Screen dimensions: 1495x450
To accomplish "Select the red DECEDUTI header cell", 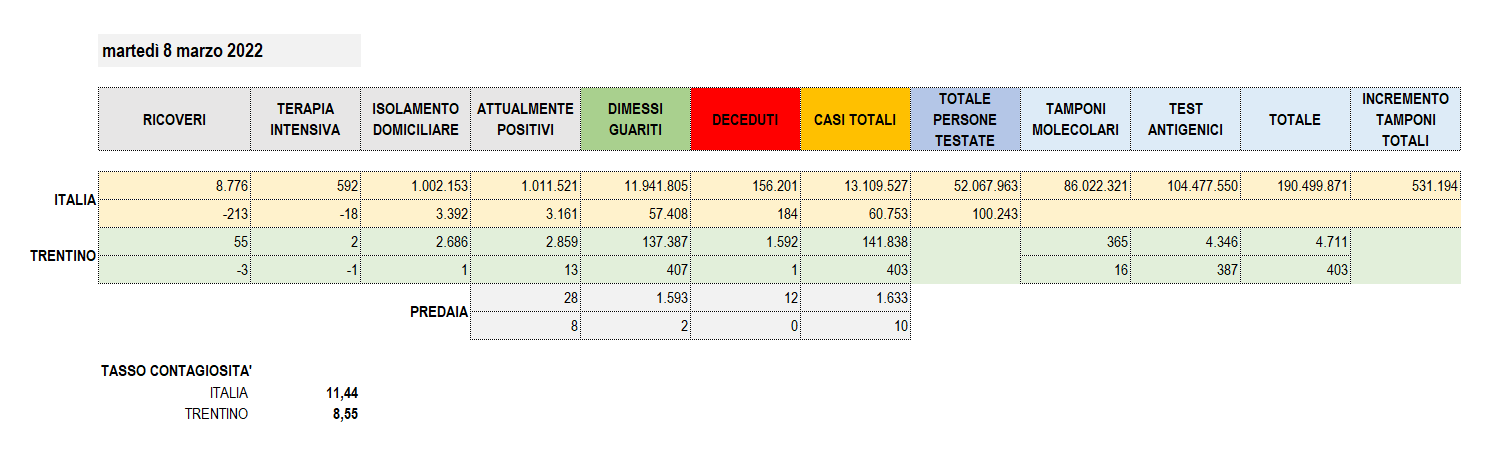I will [745, 119].
